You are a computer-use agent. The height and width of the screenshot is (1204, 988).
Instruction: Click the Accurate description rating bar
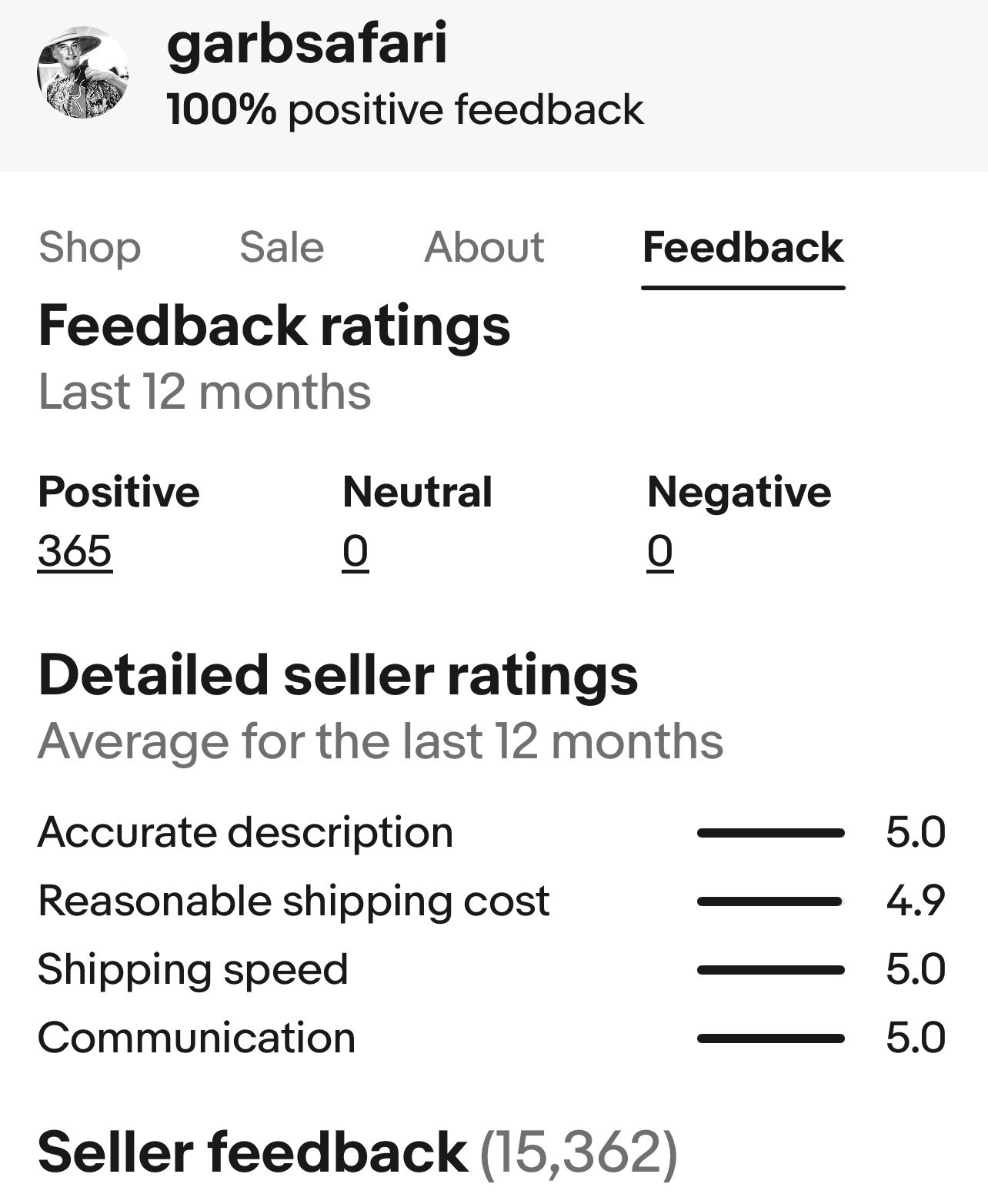[770, 832]
